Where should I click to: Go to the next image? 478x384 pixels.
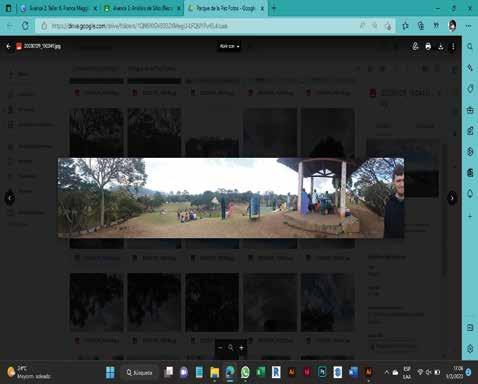point(452,198)
